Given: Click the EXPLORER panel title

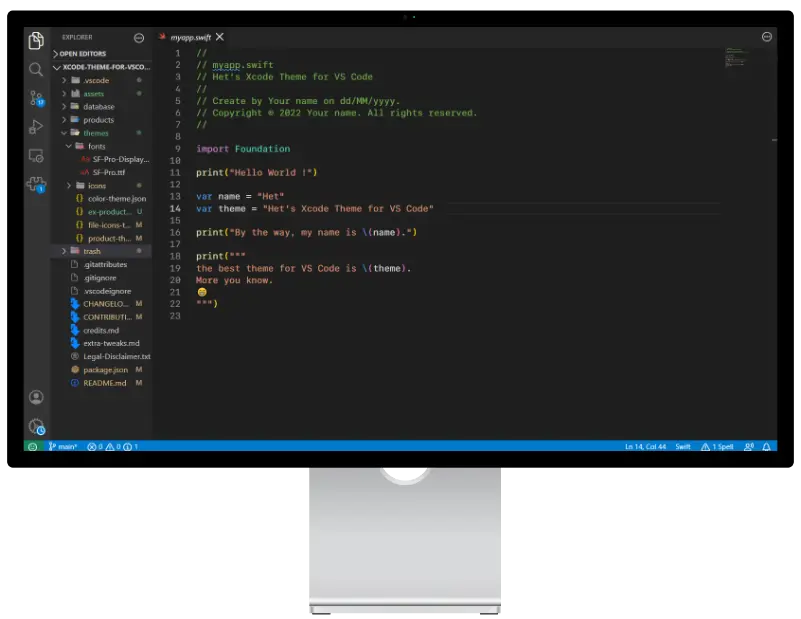Looking at the screenshot, I should pyautogui.click(x=77, y=37).
